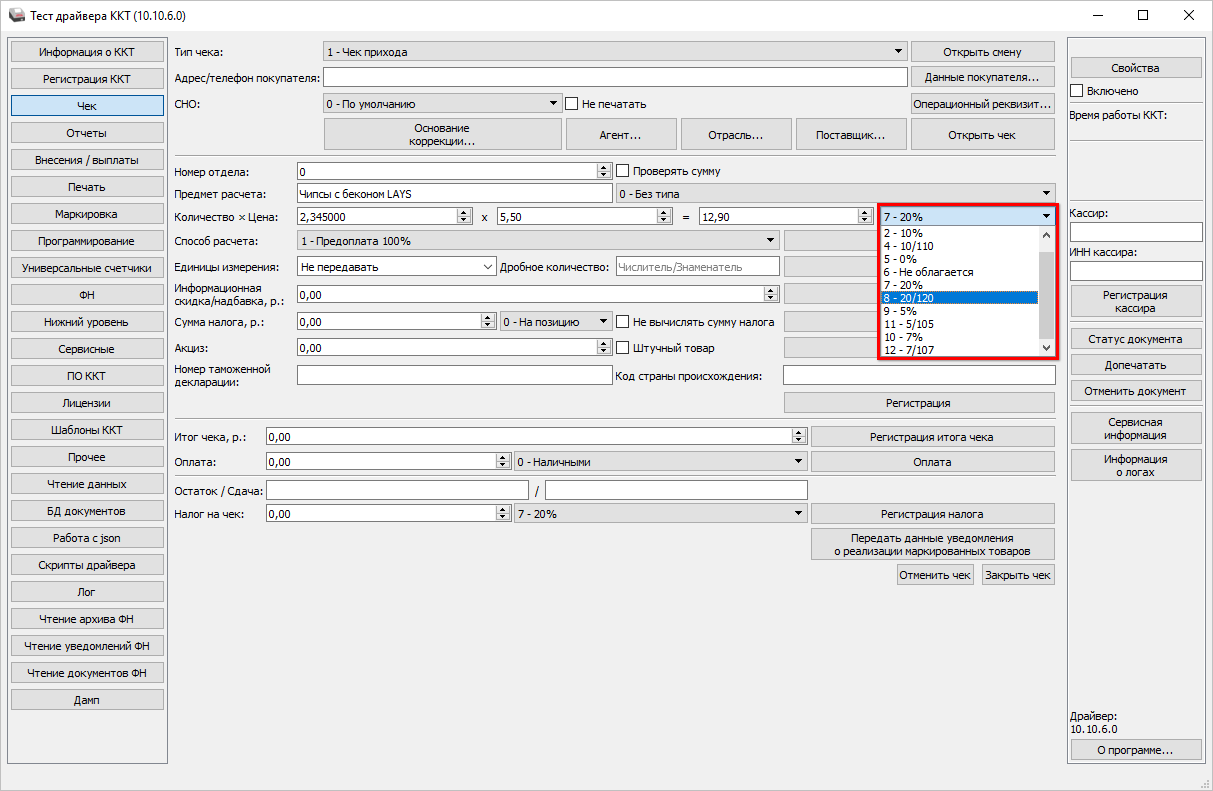
Task: Click the 'Открыть смену' button
Action: [x=982, y=52]
